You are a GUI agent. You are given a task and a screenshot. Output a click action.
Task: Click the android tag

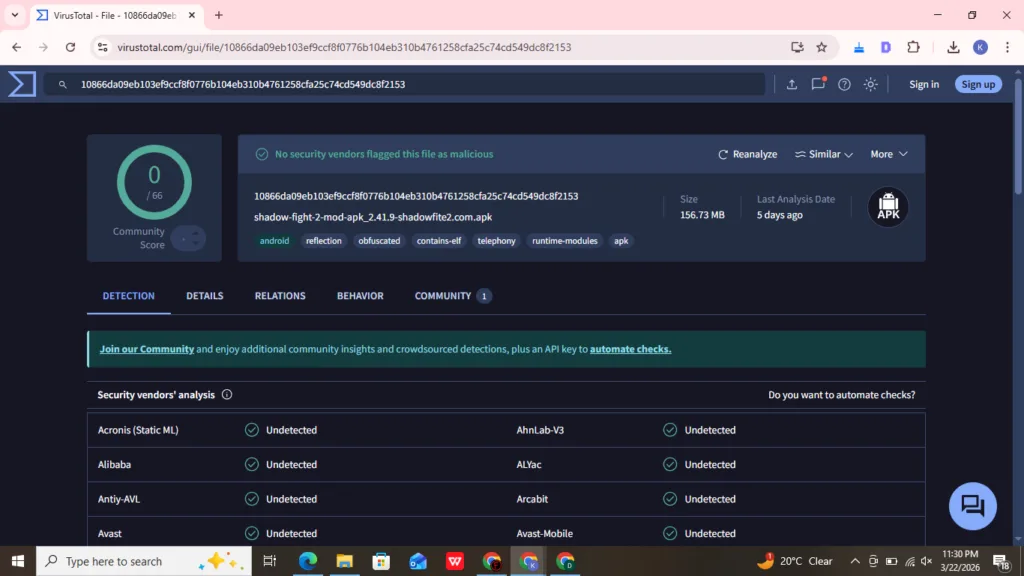coord(274,241)
